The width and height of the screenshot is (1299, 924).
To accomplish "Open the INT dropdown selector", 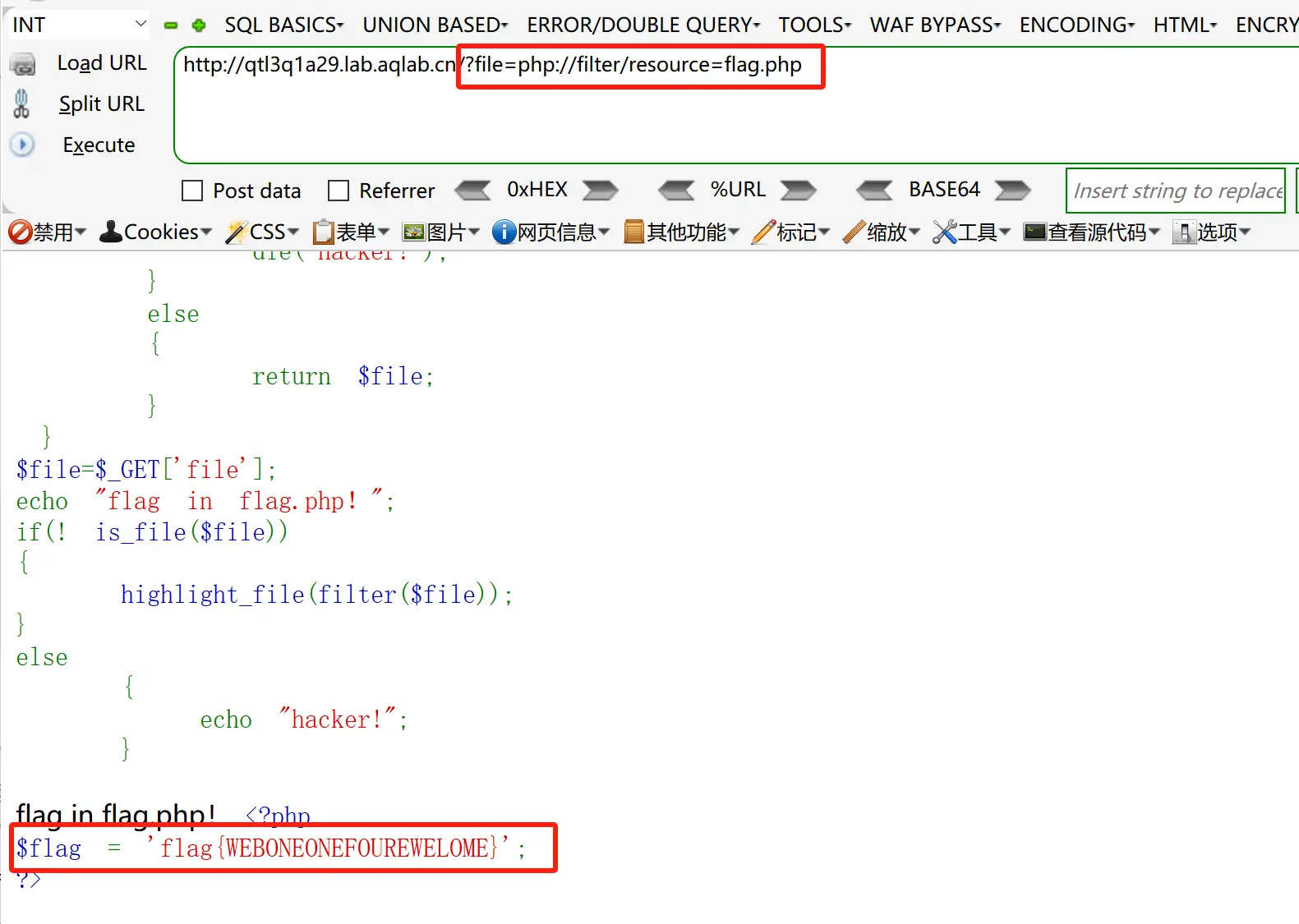I will coord(79,25).
